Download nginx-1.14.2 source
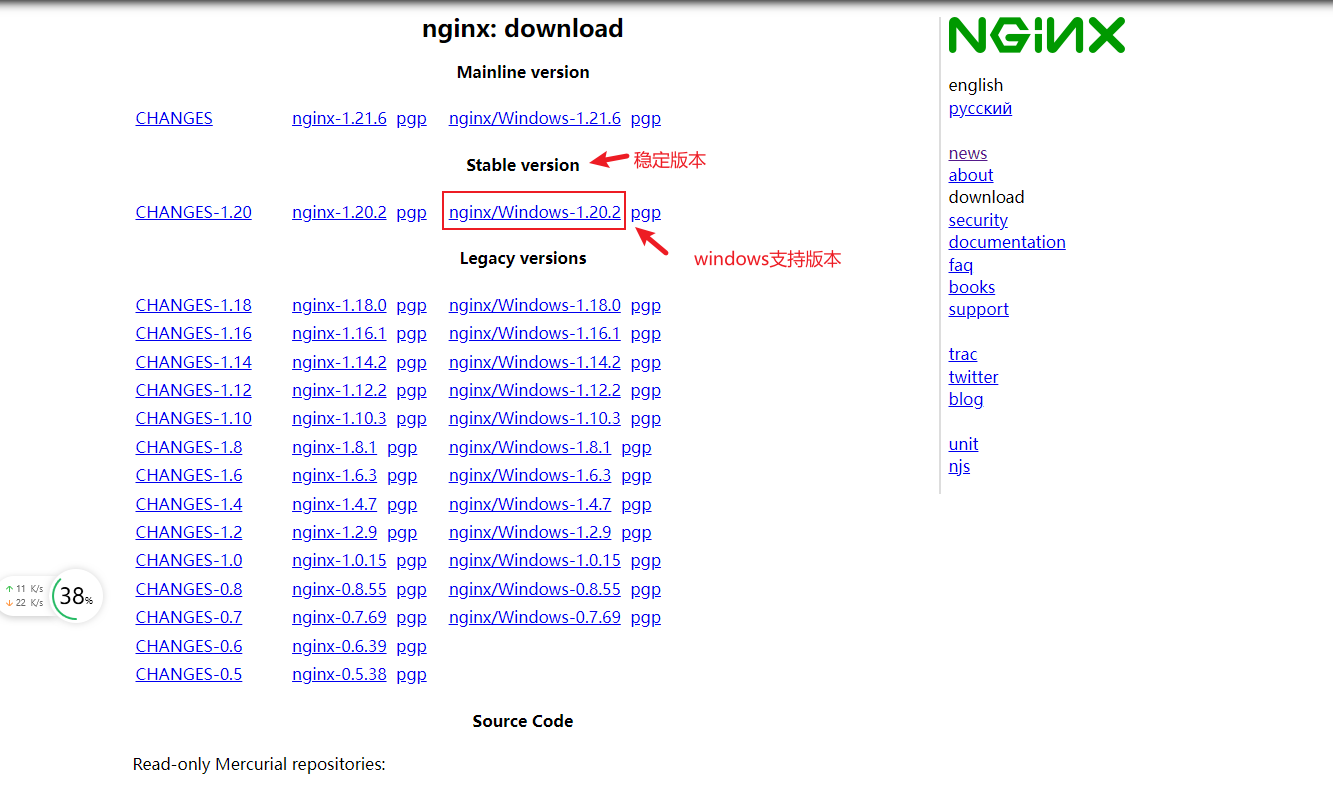 tap(339, 362)
